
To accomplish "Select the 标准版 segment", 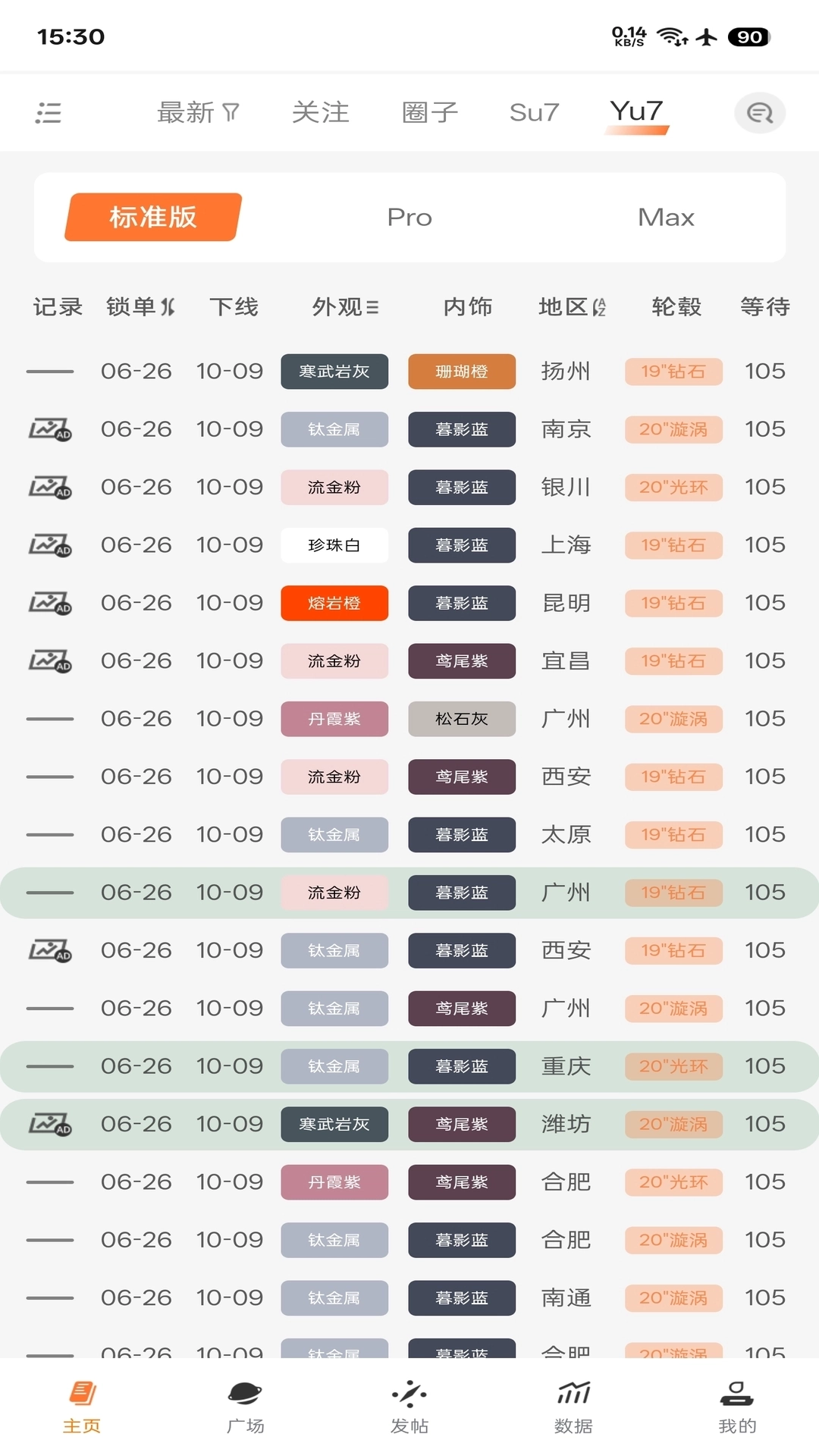I will (x=151, y=218).
